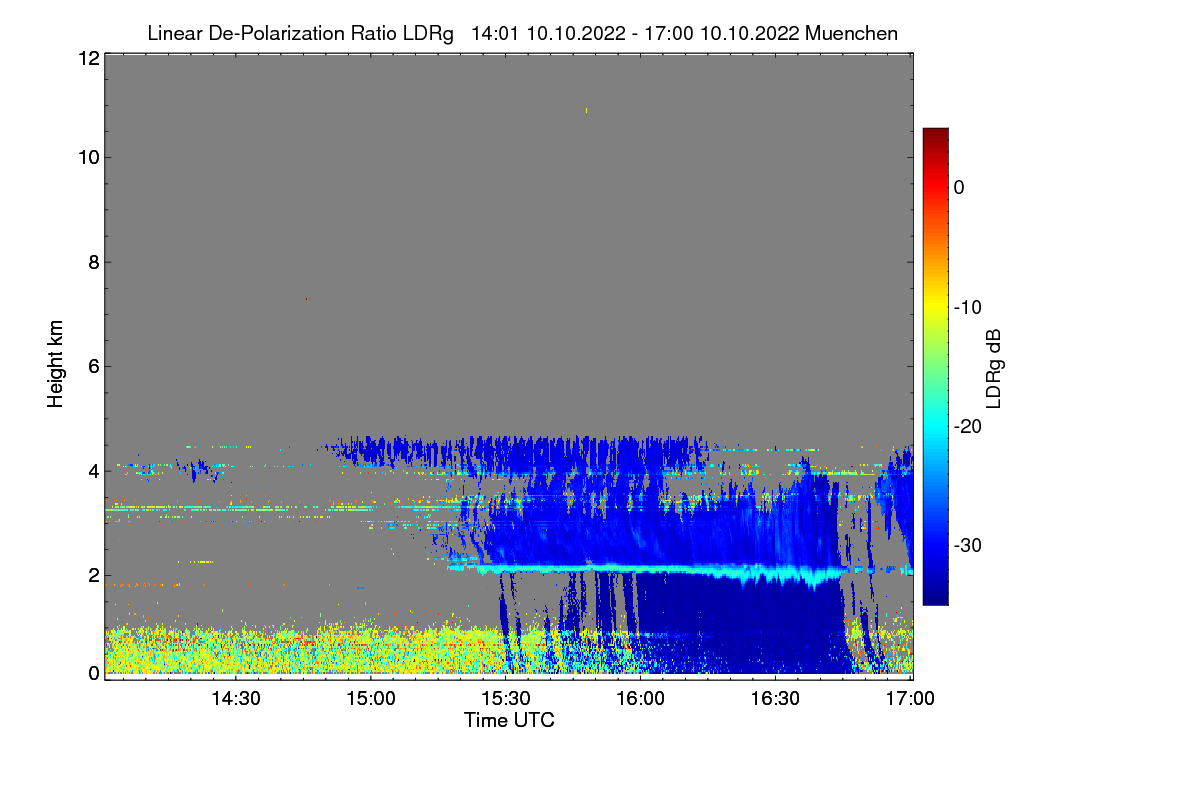Click the height tick label '6'
1200x800 pixels.
[93, 366]
